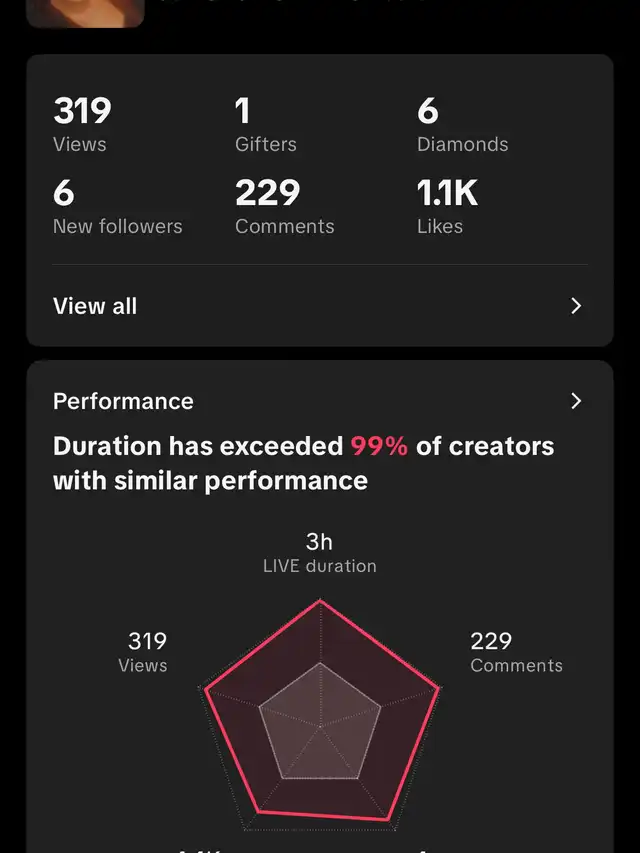The height and width of the screenshot is (853, 640).
Task: Expand Performance details with chevron arrow
Action: (576, 401)
